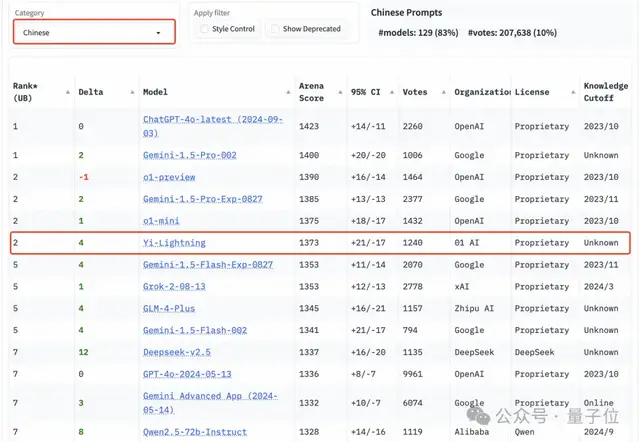
Task: Click the Category dropdown arrow
Action: pos(158,33)
